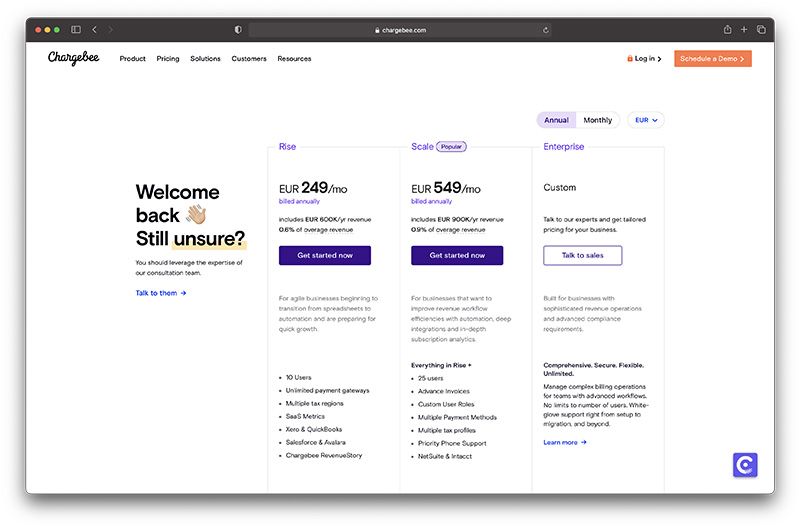Viewport: 800px width, 528px height.
Task: Click the chargebee.com address bar
Action: 400,30
